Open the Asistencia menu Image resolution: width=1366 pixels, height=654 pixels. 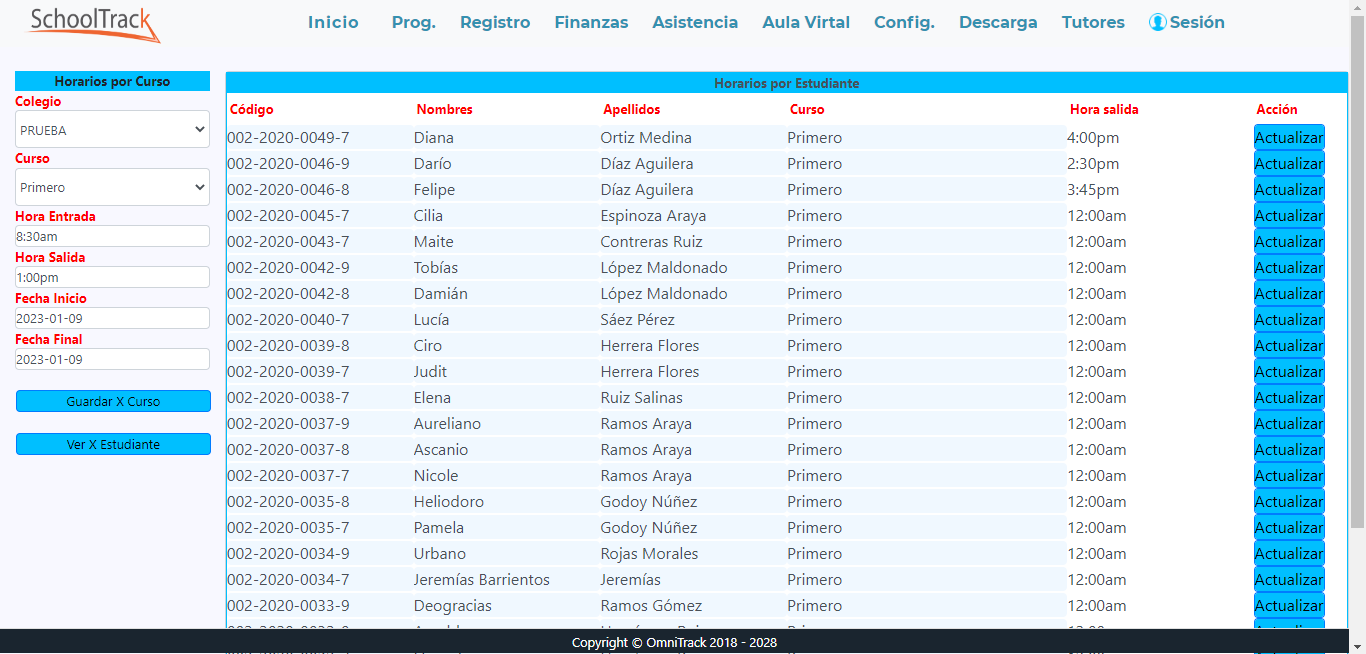(x=695, y=22)
